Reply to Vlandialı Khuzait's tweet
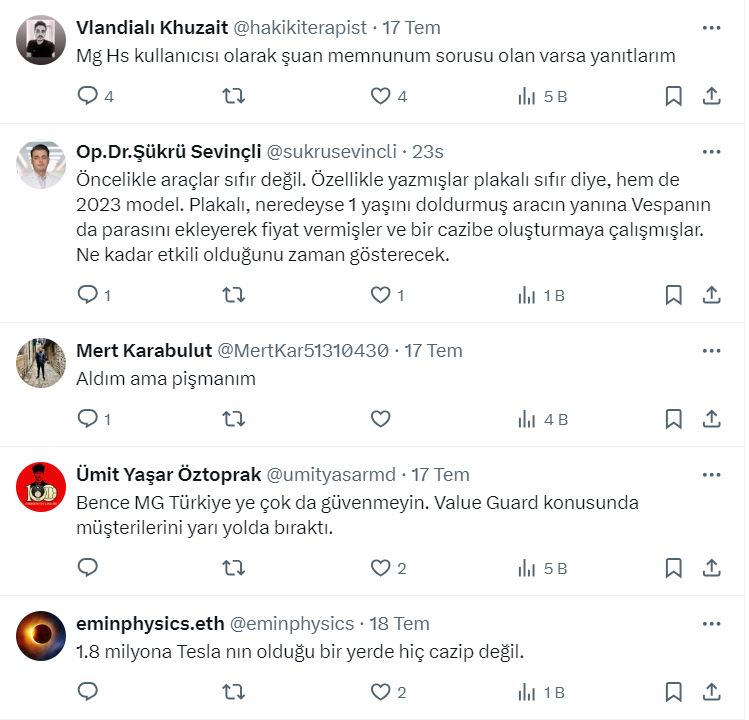This screenshot has width=749, height=720. [x=88, y=96]
